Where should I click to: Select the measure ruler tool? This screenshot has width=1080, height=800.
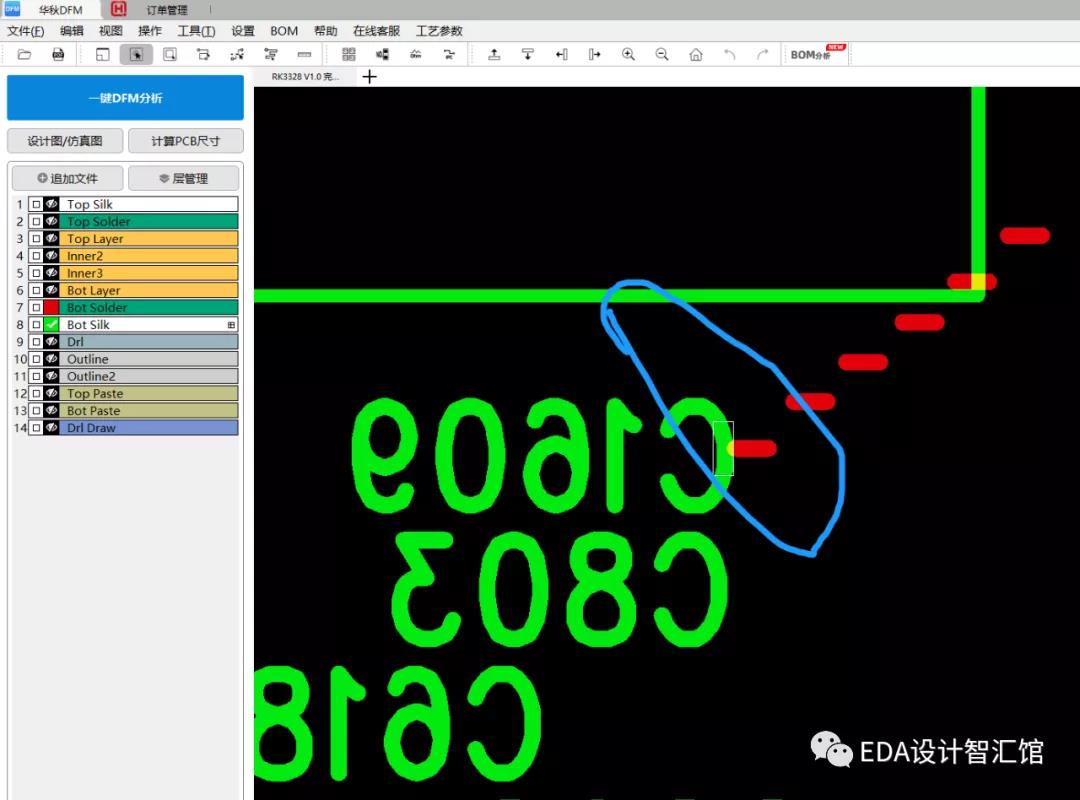pyautogui.click(x=304, y=54)
